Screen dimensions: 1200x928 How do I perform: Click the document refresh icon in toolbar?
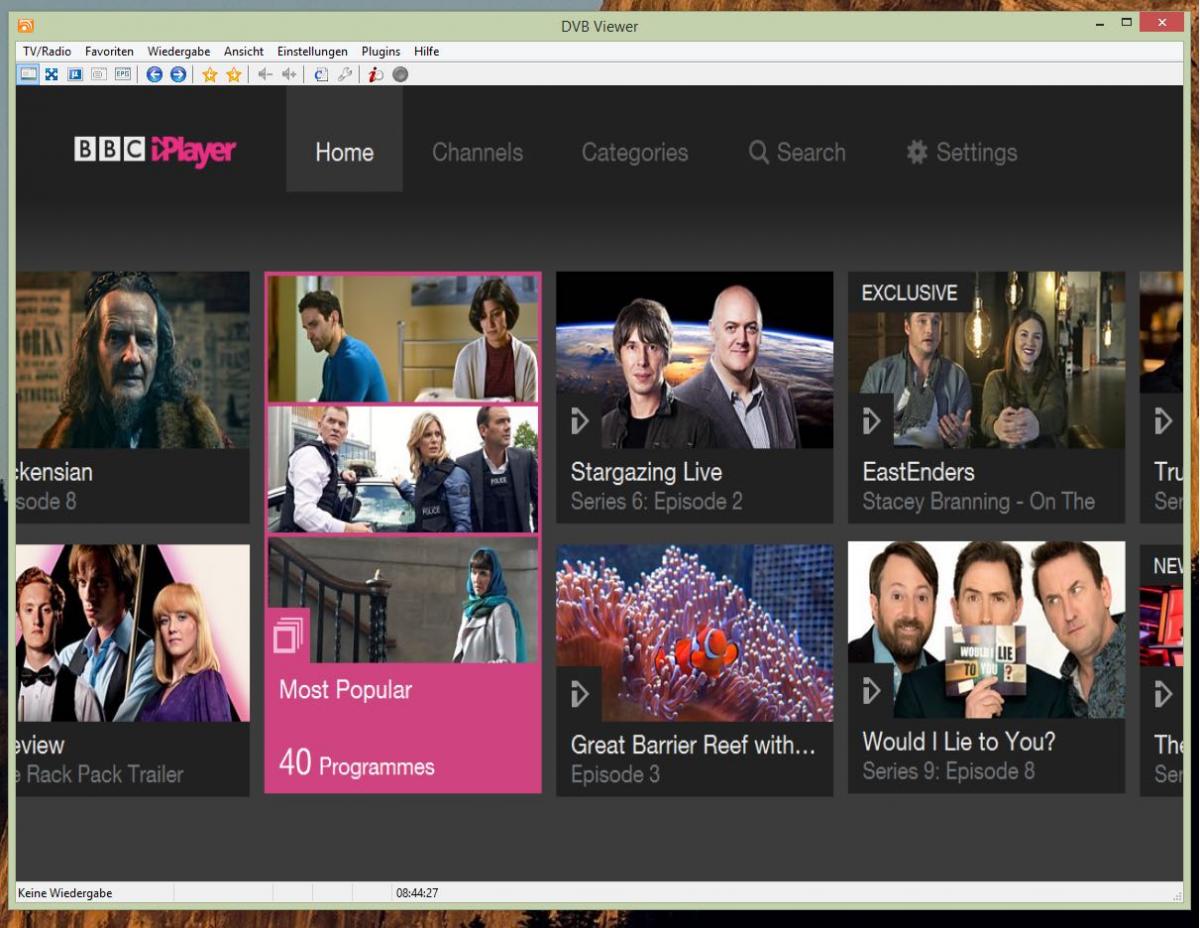[321, 74]
